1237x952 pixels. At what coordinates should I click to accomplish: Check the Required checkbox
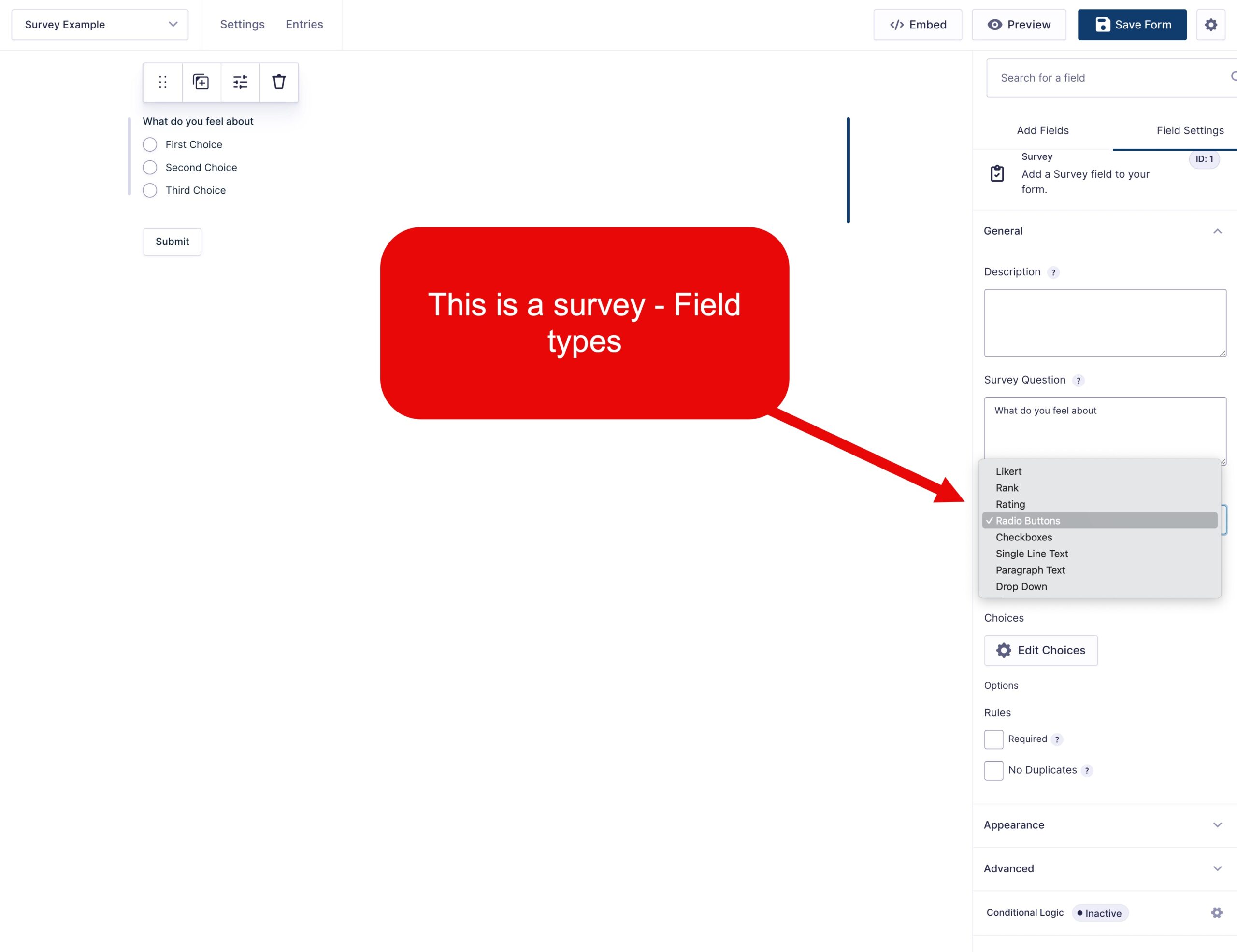tap(993, 739)
